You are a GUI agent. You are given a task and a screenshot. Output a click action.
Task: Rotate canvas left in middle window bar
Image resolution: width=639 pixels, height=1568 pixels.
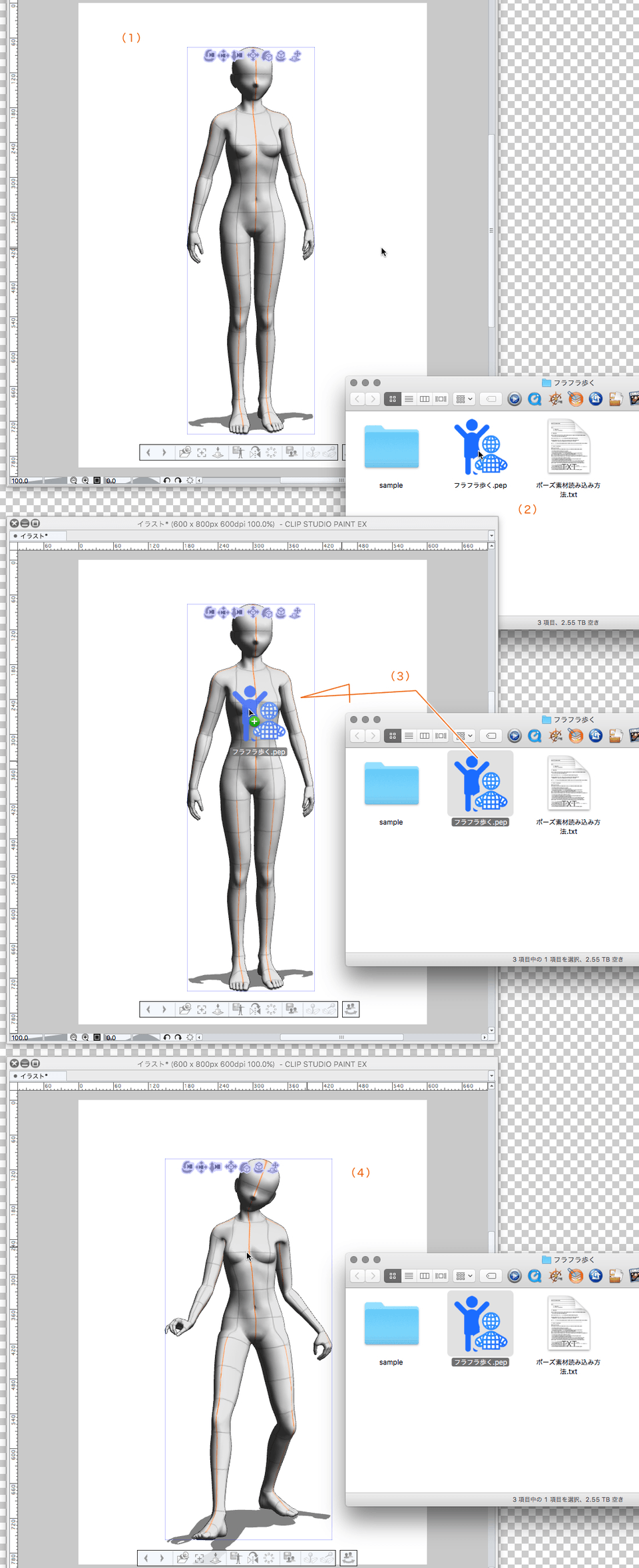pos(167,1037)
